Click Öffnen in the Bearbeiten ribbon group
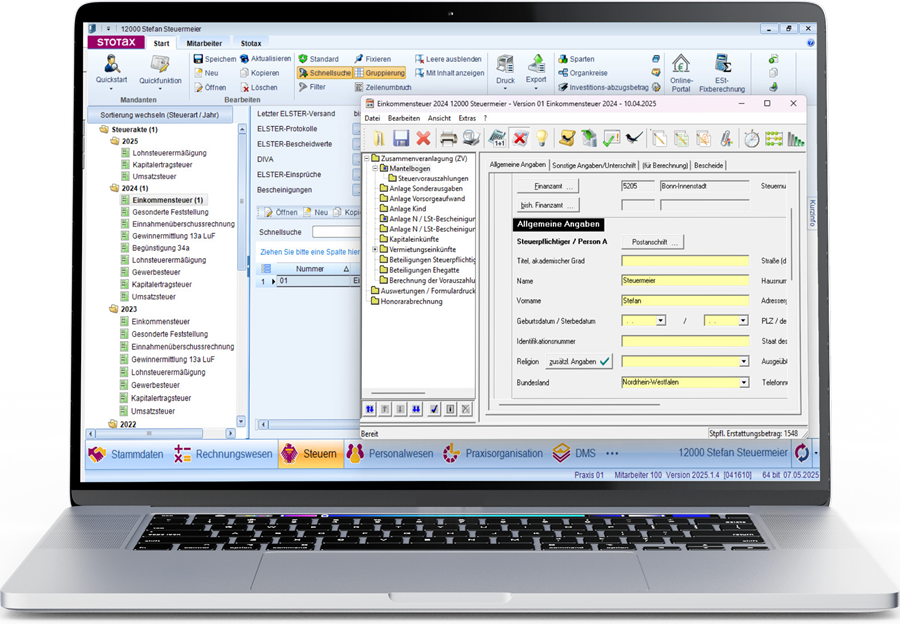900x624 pixels. click(x=210, y=87)
